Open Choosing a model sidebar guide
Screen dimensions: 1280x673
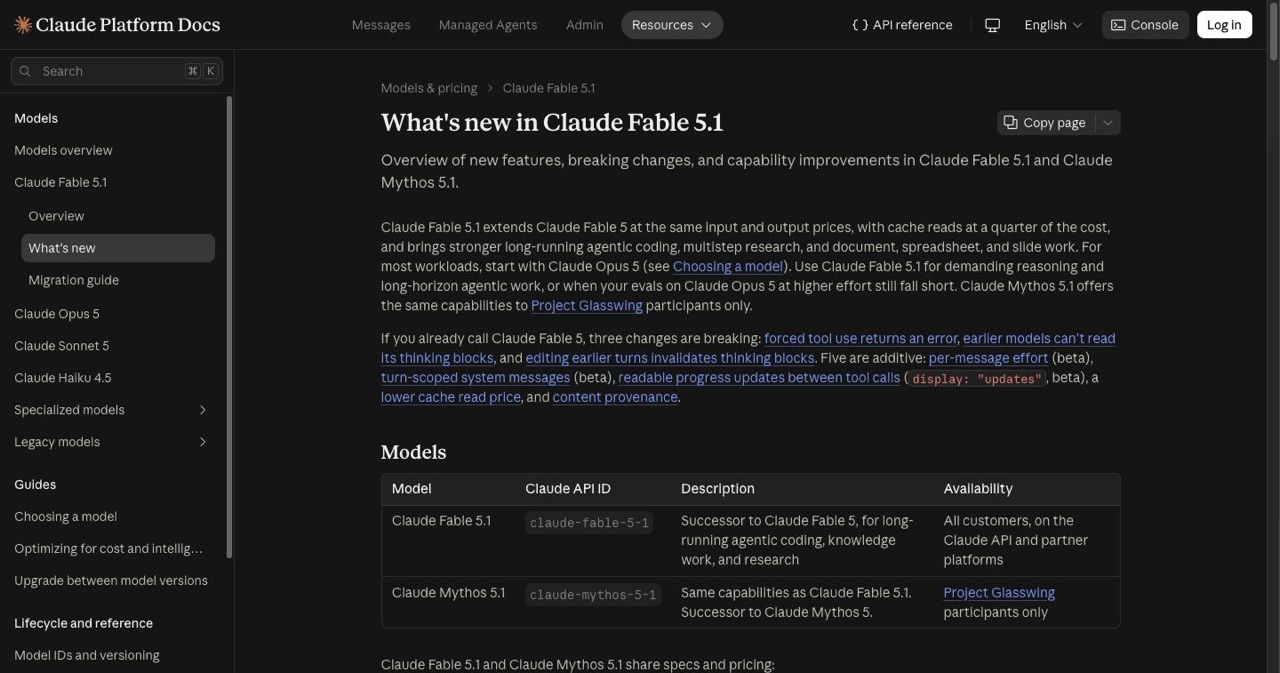(66, 517)
